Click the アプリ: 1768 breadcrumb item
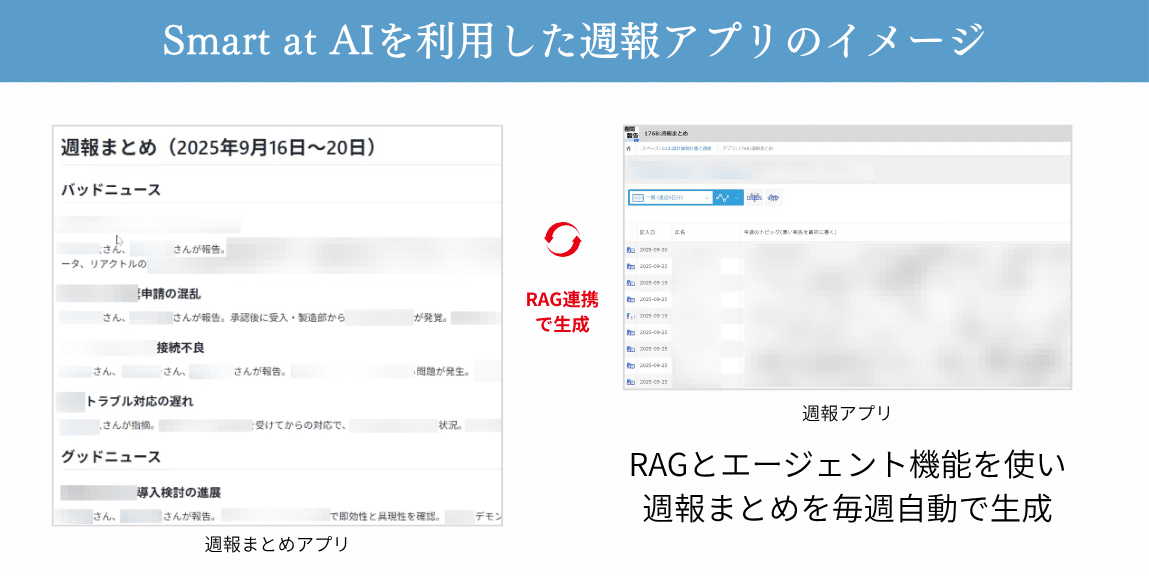 tap(746, 148)
